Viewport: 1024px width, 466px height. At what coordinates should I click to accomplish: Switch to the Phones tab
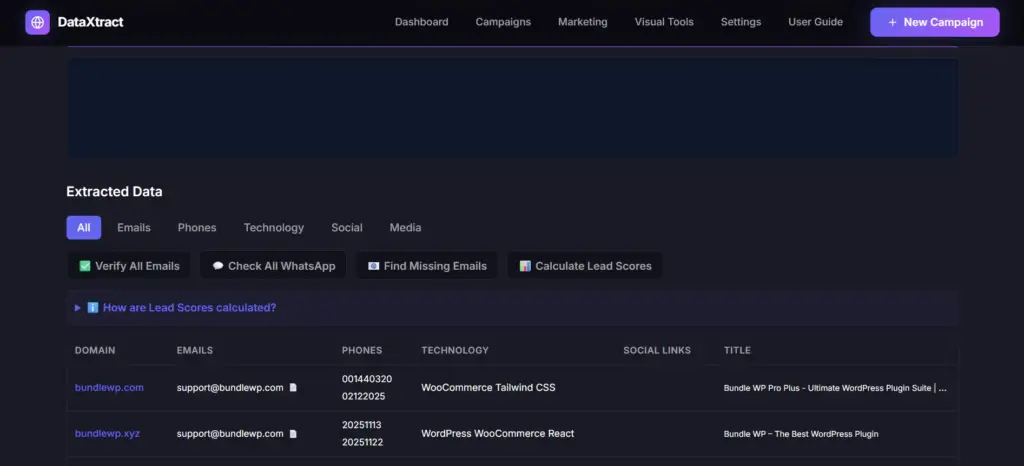pyautogui.click(x=197, y=228)
